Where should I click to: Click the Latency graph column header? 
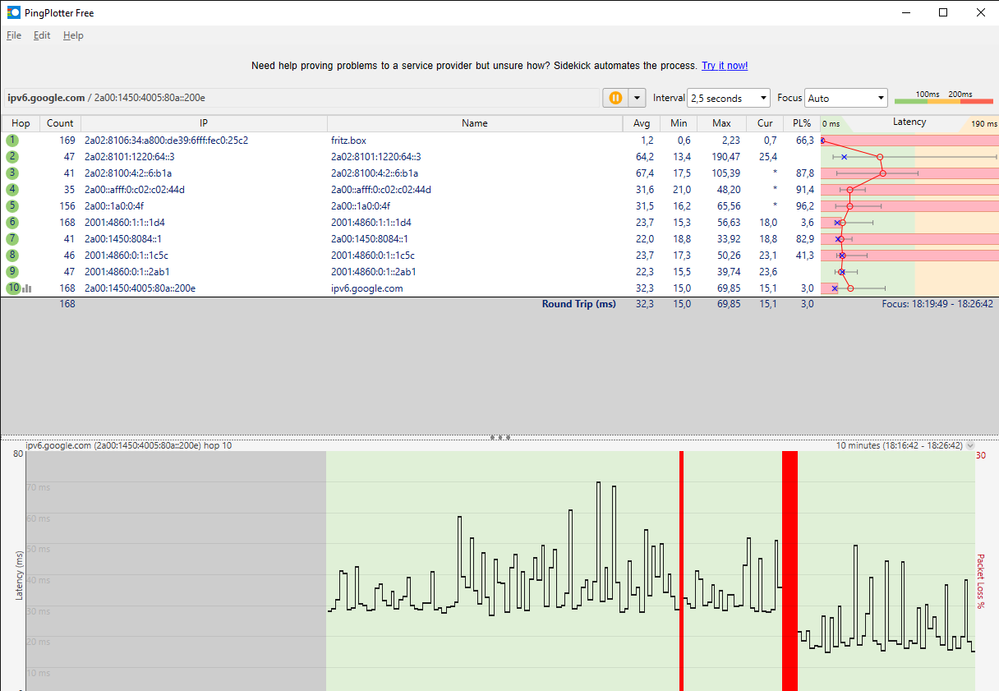tap(909, 123)
